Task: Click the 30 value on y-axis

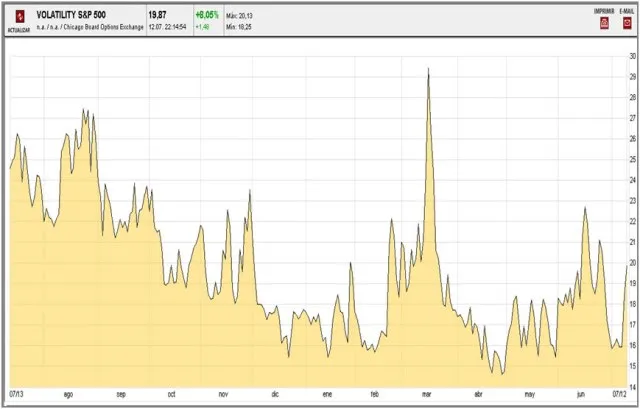Action: tap(632, 56)
